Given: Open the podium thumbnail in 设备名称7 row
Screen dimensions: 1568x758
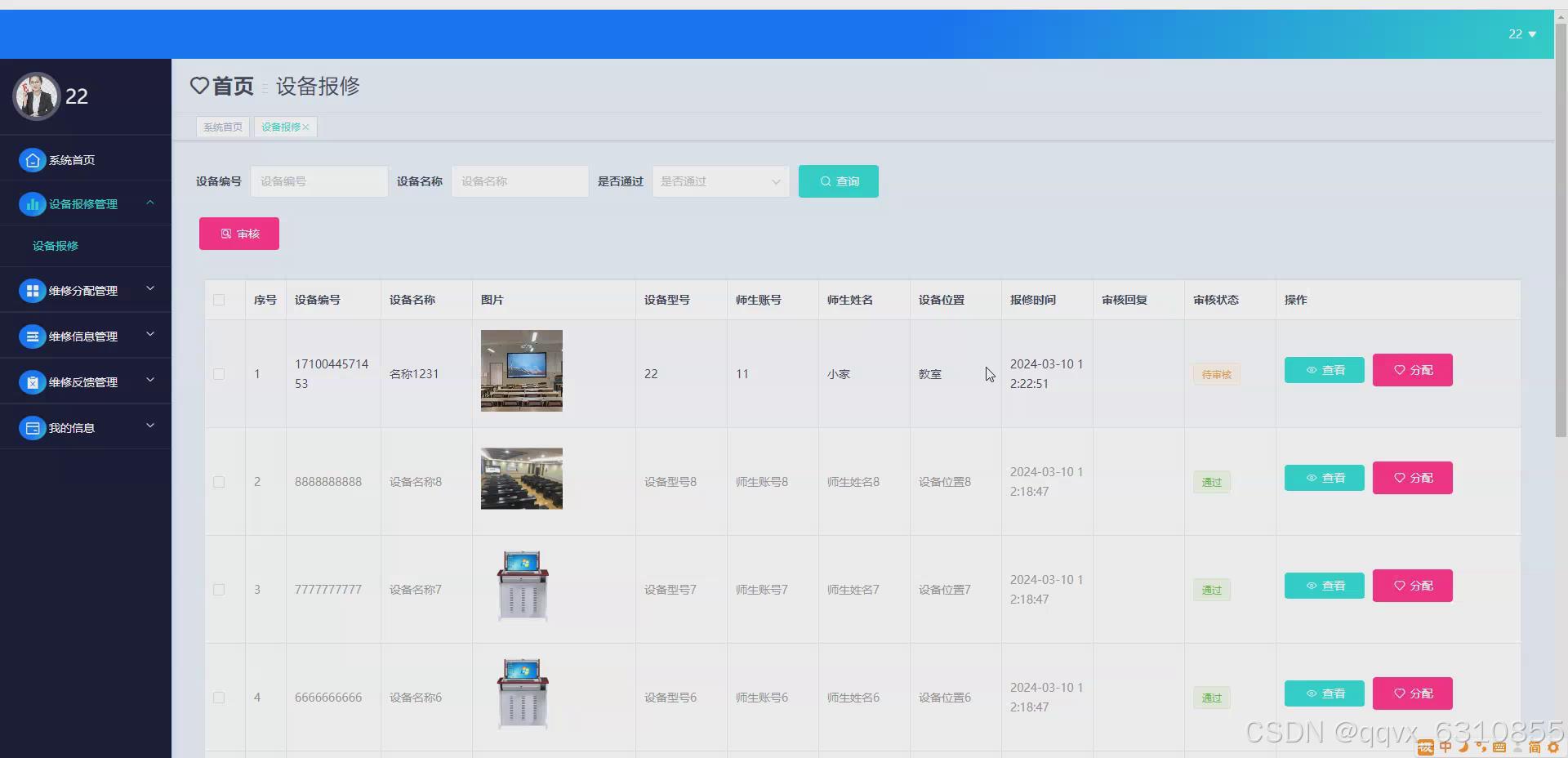Looking at the screenshot, I should [x=523, y=586].
